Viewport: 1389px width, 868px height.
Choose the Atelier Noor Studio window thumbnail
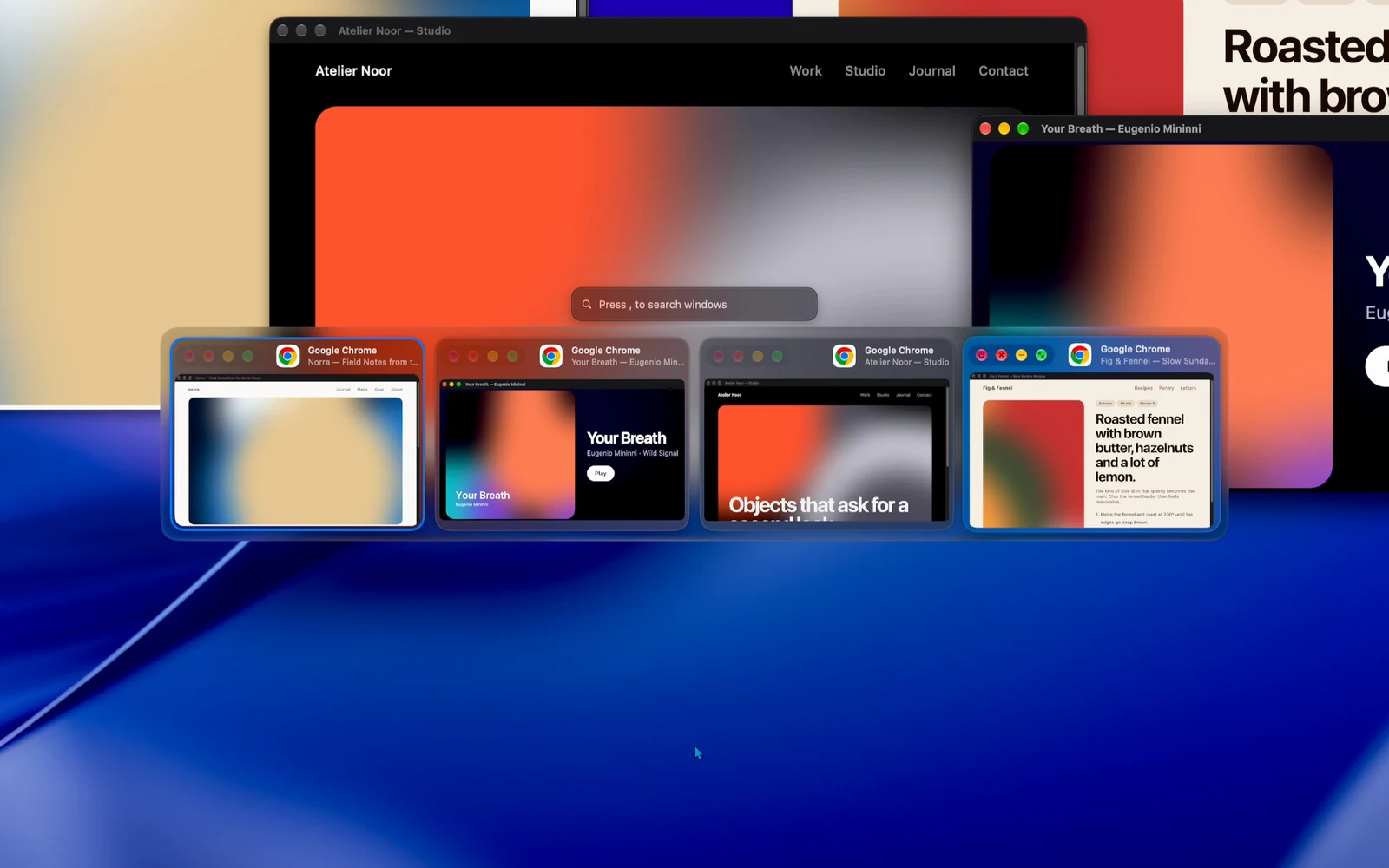click(x=826, y=450)
